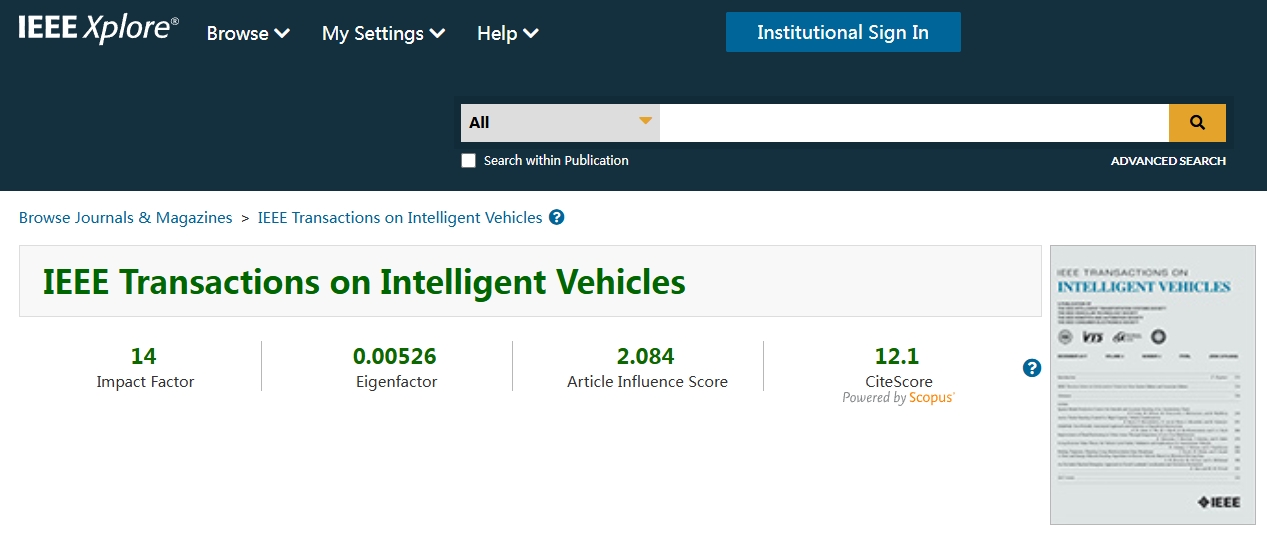Click IEEE Transactions on Intelligent Vehicles breadcrumb

click(400, 217)
